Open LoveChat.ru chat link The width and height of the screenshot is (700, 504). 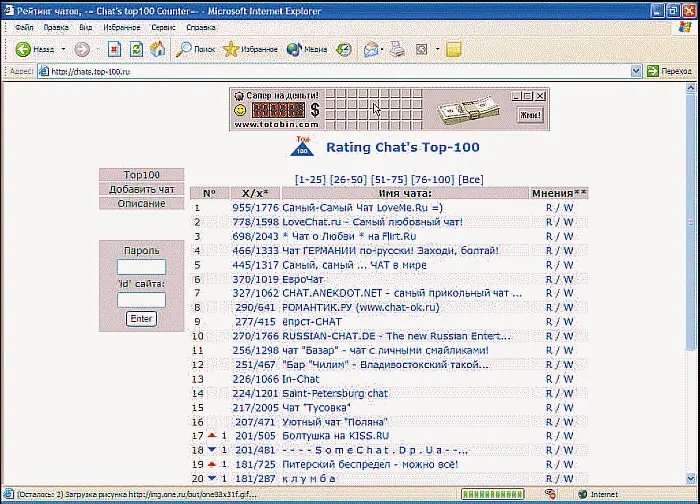pyautogui.click(x=372, y=222)
